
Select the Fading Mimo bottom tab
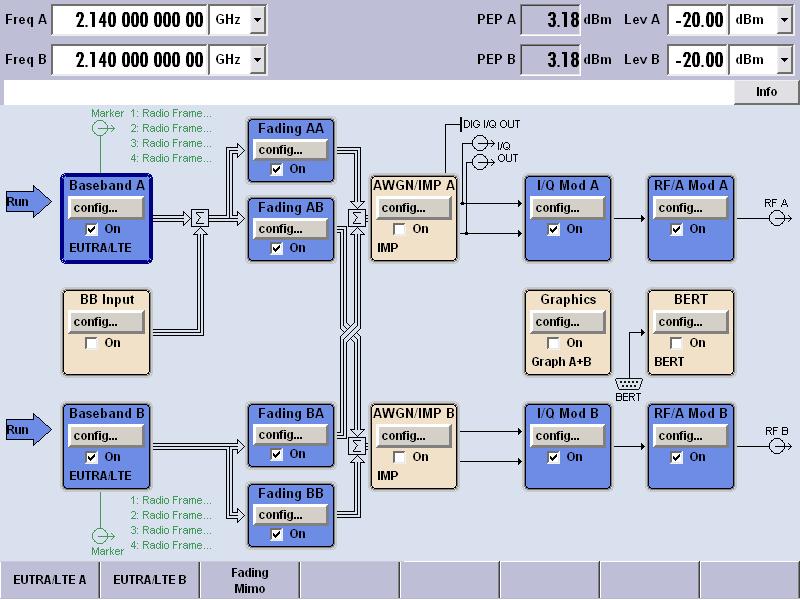tap(249, 580)
